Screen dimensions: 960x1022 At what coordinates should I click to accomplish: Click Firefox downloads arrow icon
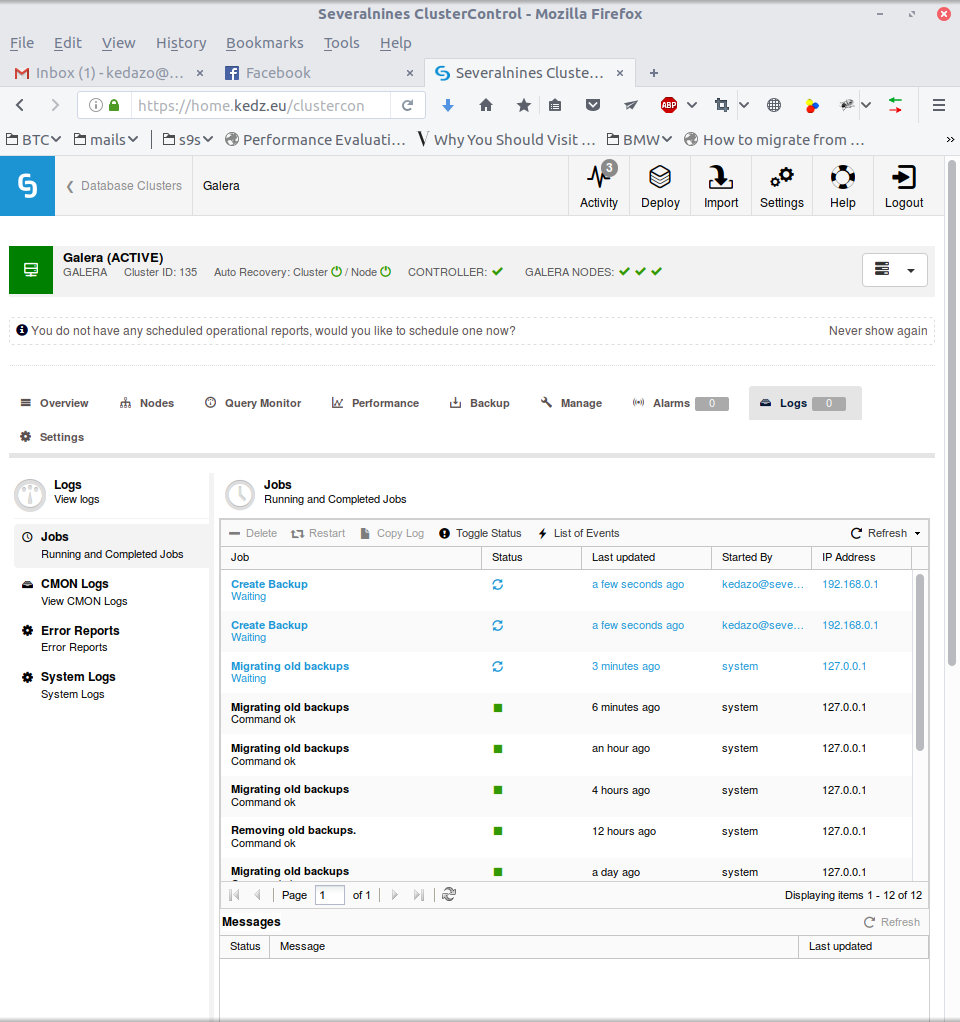coord(448,105)
